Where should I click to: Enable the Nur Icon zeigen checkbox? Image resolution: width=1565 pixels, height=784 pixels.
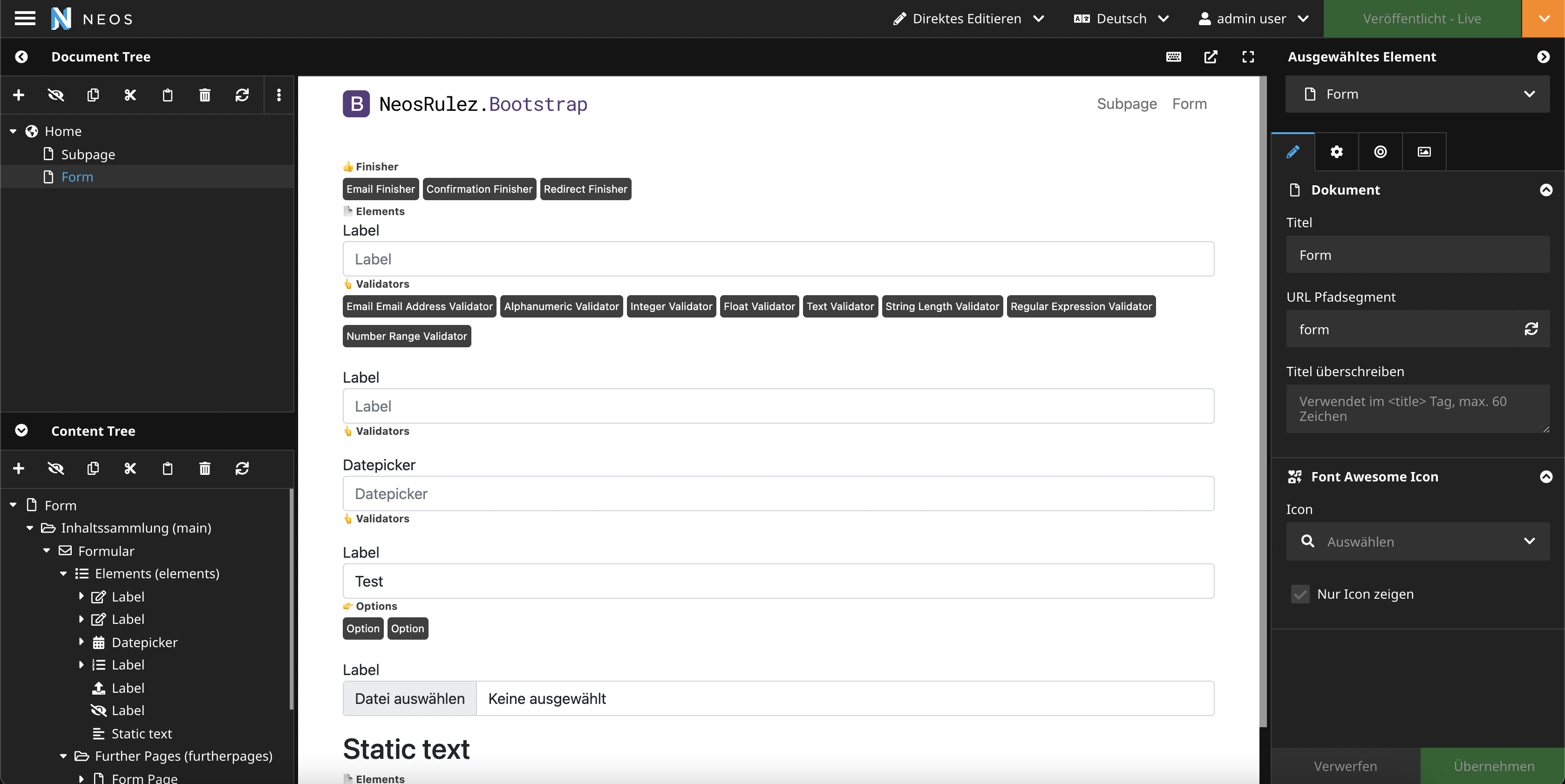pos(1300,594)
